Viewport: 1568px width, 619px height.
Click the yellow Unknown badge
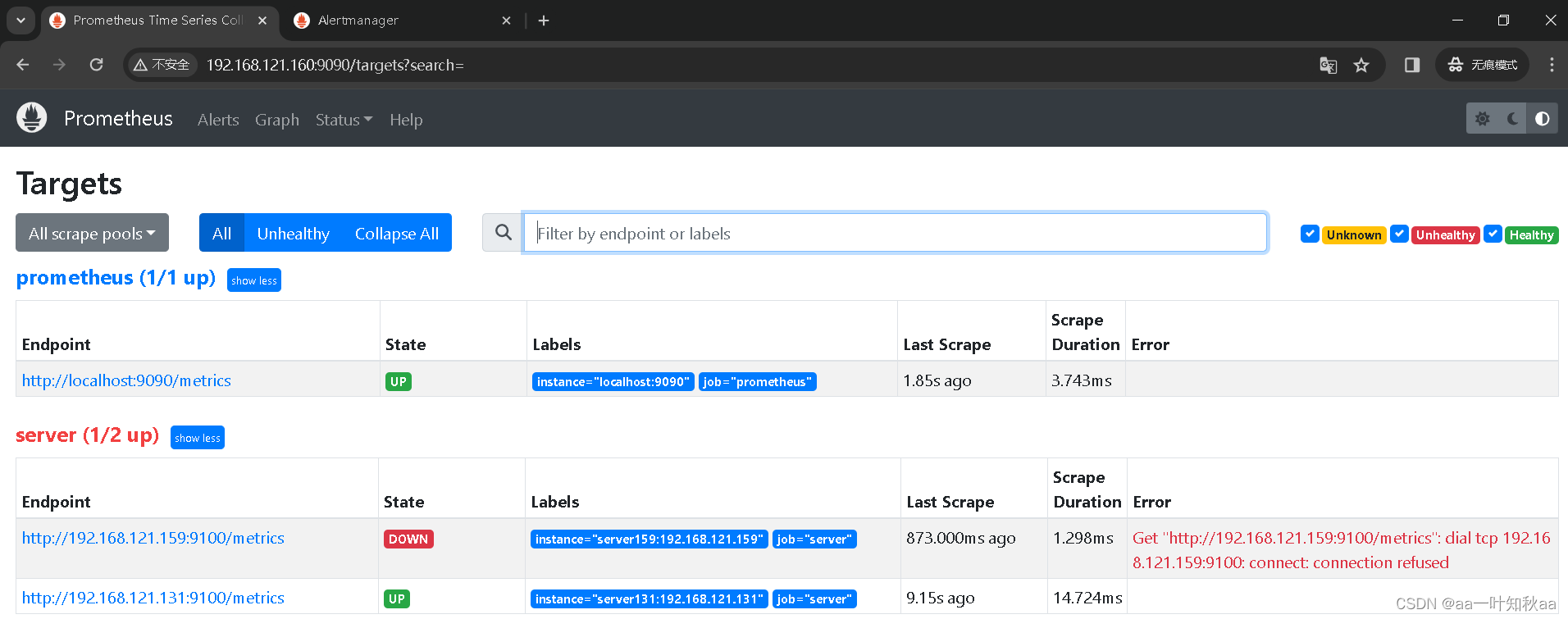click(x=1354, y=235)
